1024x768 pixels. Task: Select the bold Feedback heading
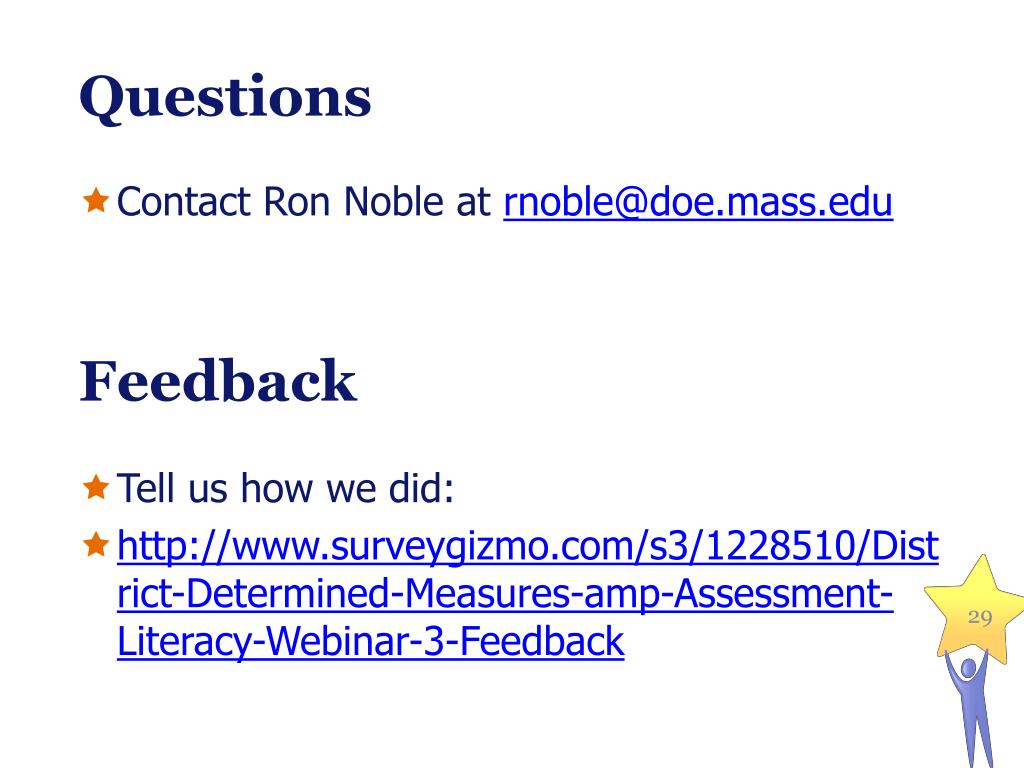pyautogui.click(x=217, y=381)
